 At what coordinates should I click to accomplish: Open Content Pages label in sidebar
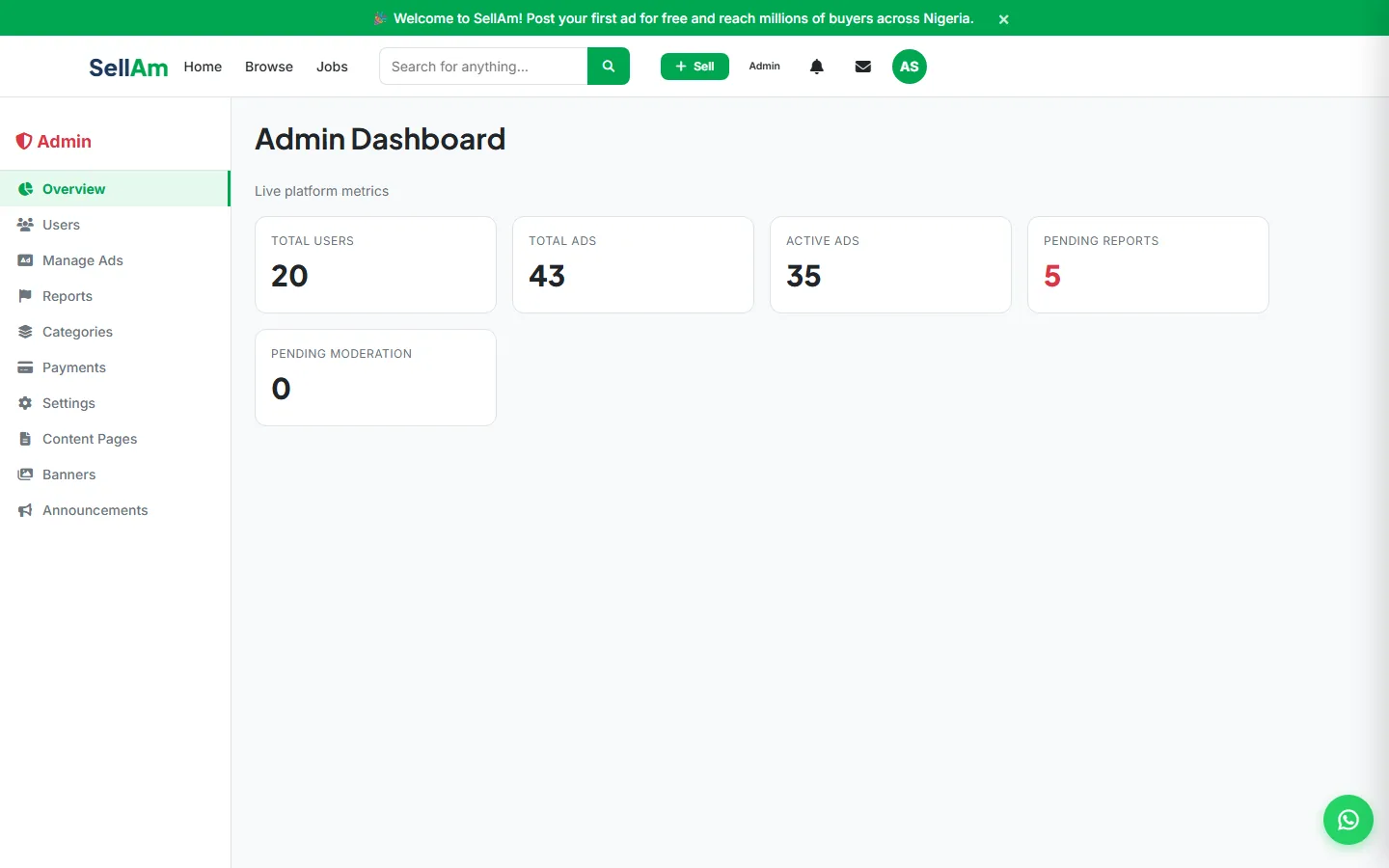coord(90,439)
